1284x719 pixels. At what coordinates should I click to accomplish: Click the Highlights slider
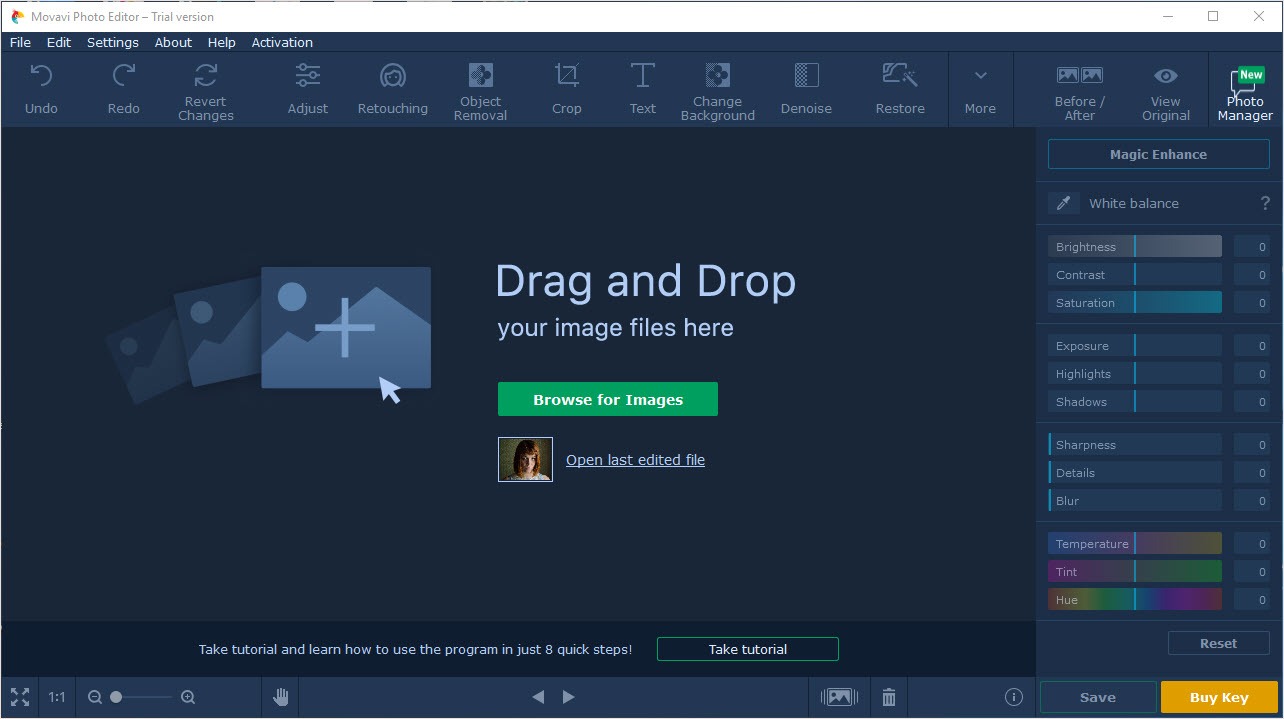pyautogui.click(x=1135, y=373)
